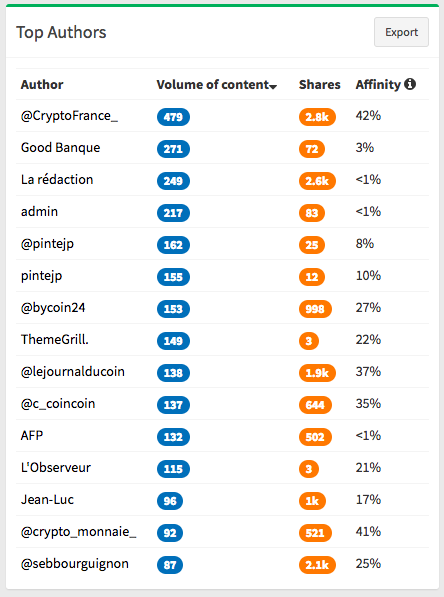Sort by Volume of content column
444x597 pixels.
213,85
